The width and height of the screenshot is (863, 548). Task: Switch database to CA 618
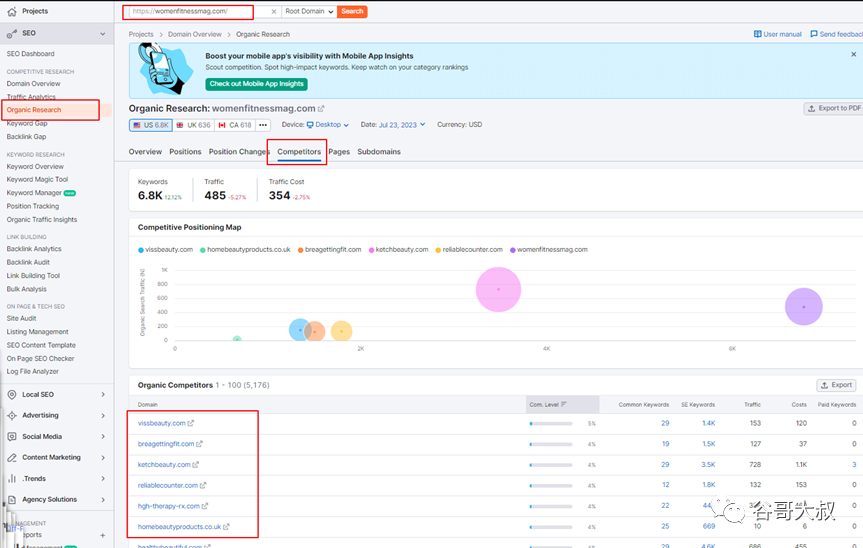[235, 125]
